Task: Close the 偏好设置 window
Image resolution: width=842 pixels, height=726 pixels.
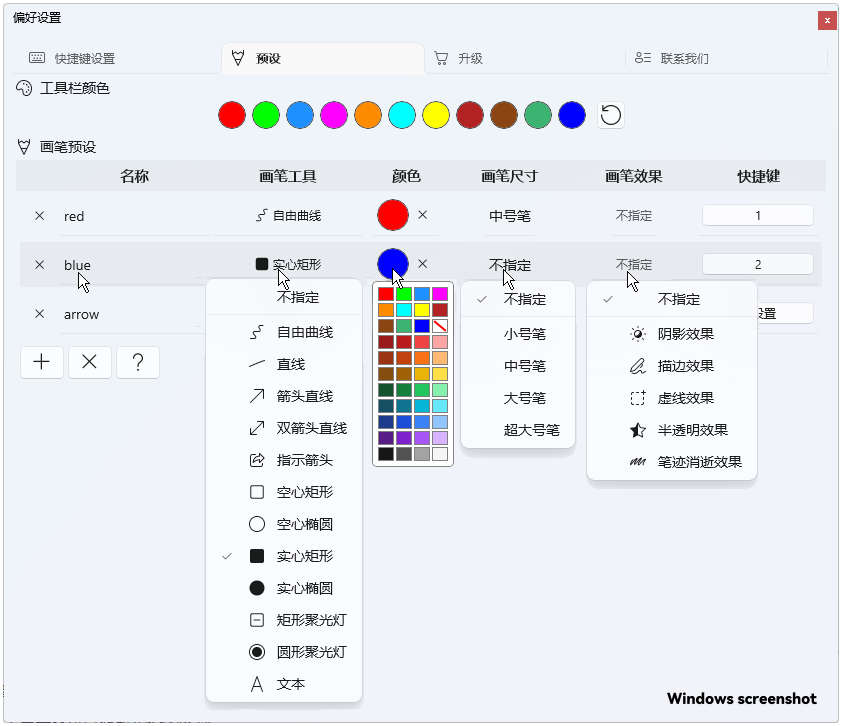Action: 827,20
